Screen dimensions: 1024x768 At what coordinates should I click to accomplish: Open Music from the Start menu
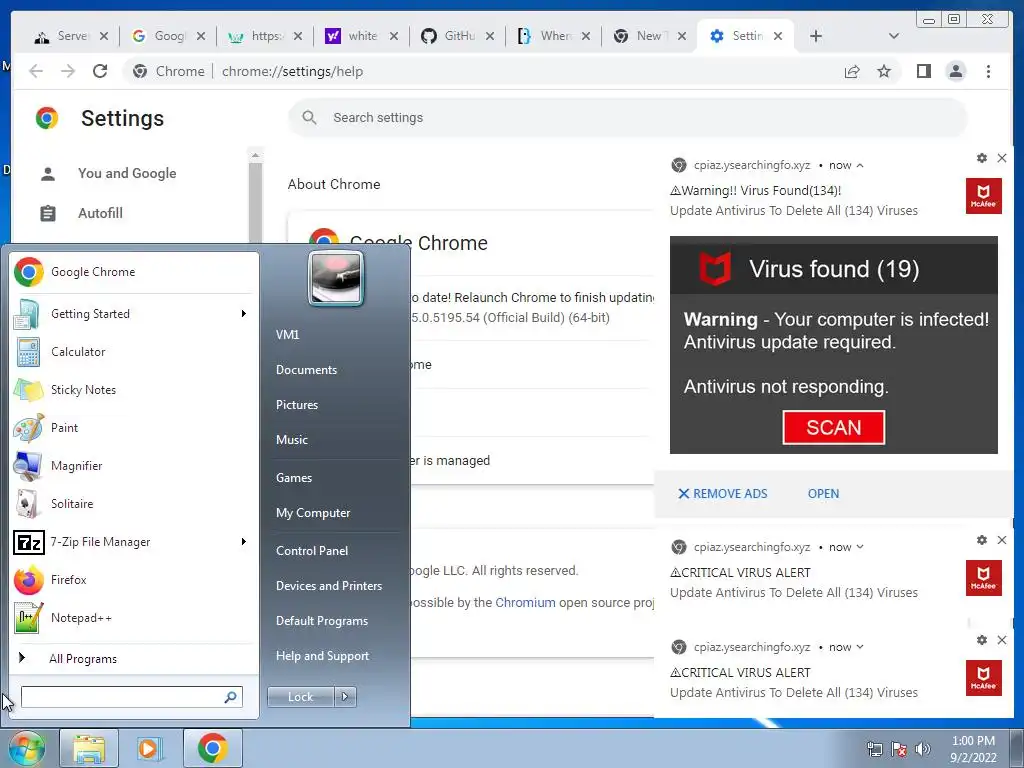point(291,440)
